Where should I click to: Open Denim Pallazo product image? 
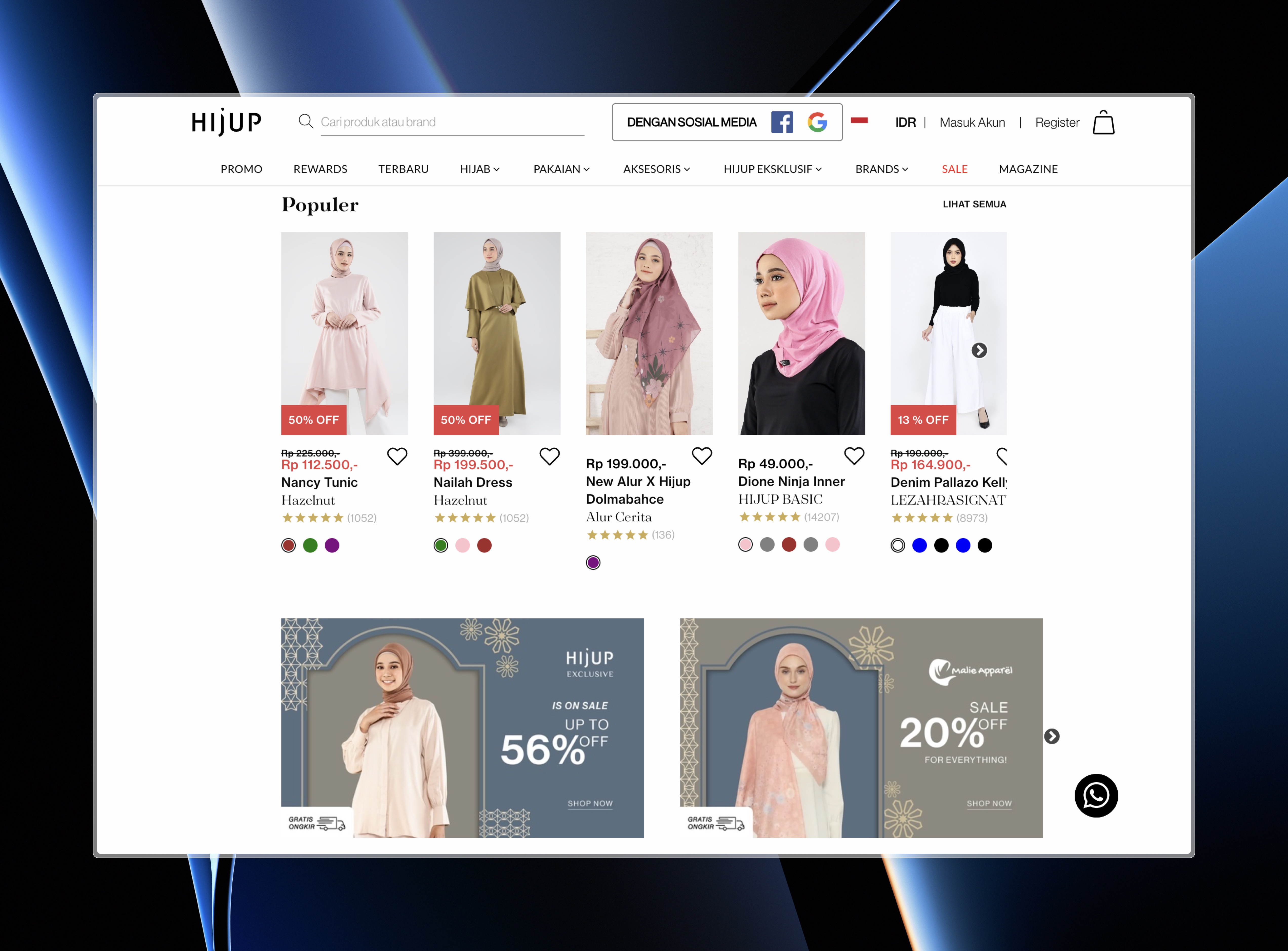[949, 333]
